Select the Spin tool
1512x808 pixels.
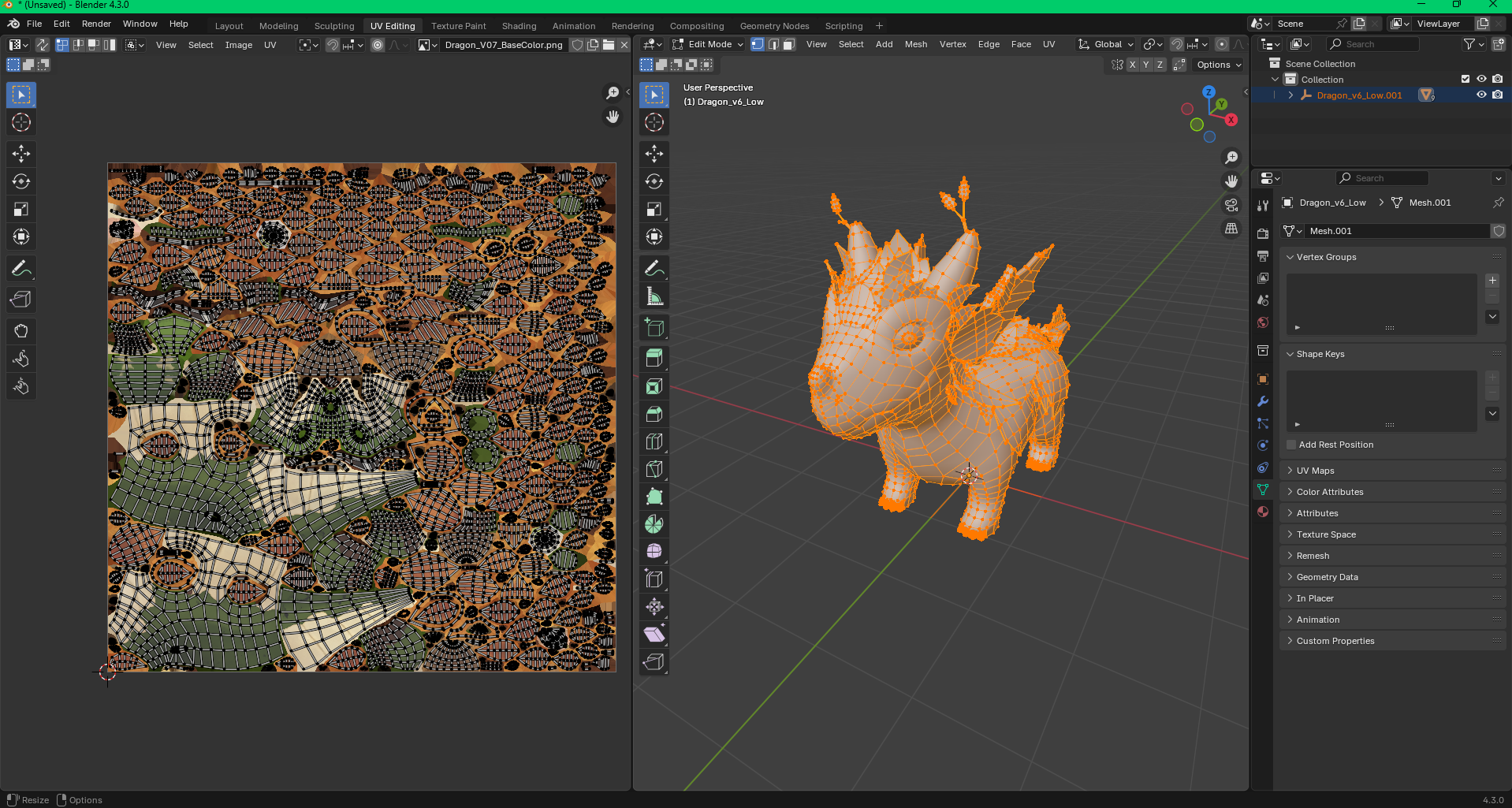(x=654, y=524)
